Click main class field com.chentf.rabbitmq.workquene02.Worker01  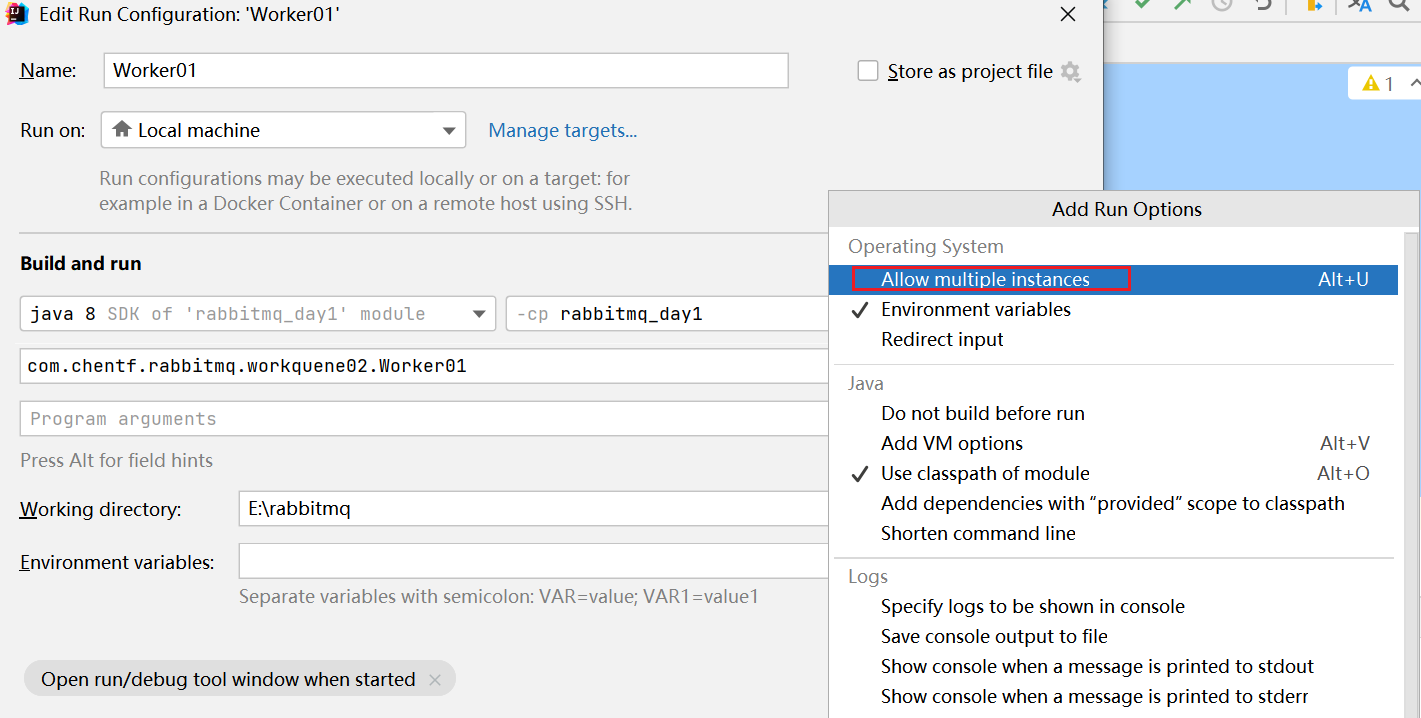click(425, 366)
